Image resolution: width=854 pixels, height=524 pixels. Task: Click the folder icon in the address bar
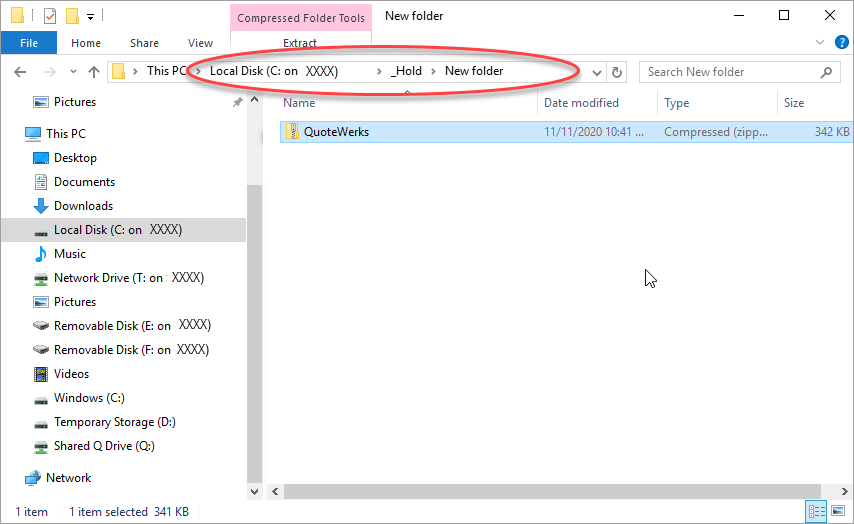click(x=118, y=71)
